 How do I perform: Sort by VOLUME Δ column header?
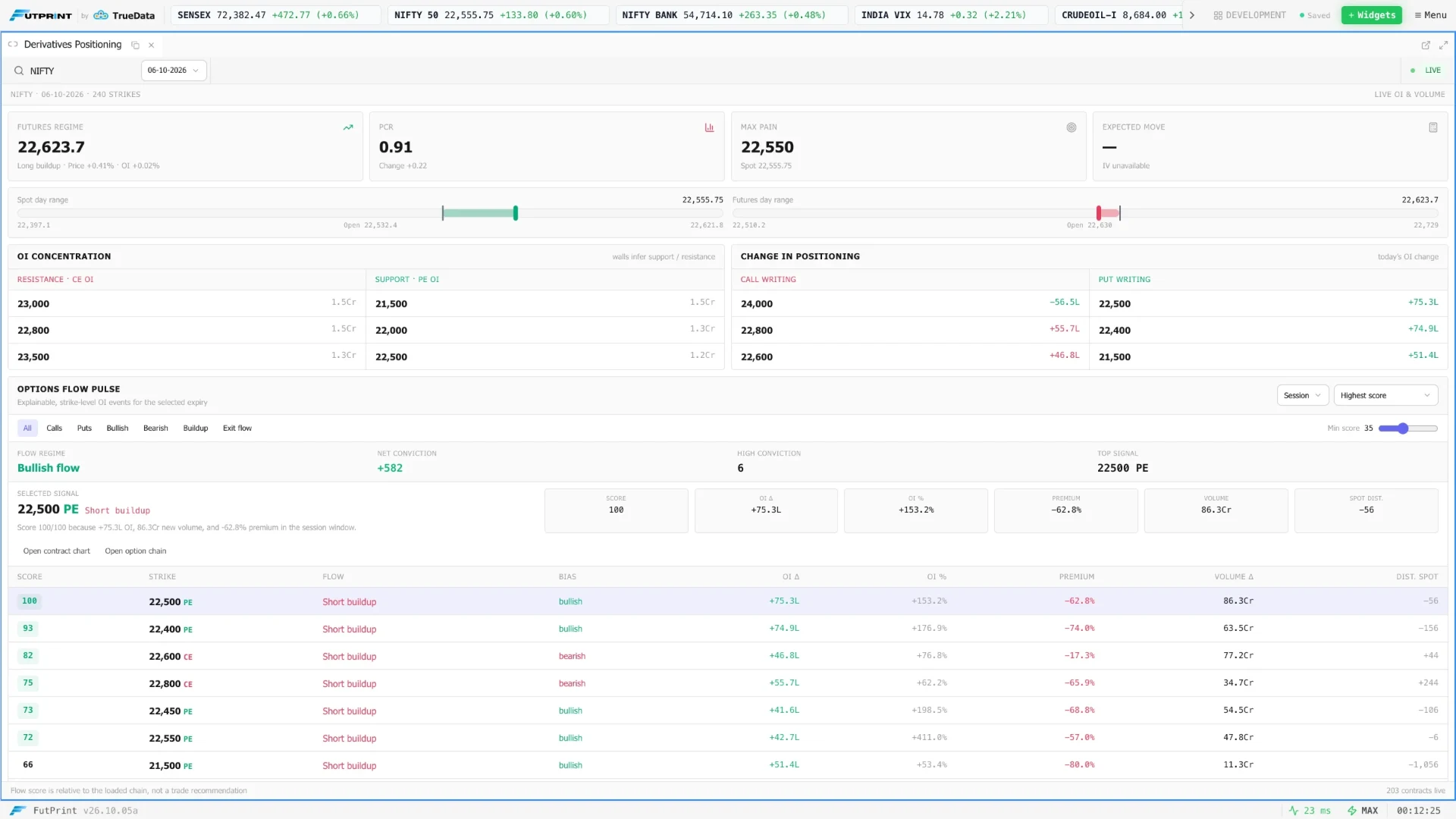coord(1234,577)
